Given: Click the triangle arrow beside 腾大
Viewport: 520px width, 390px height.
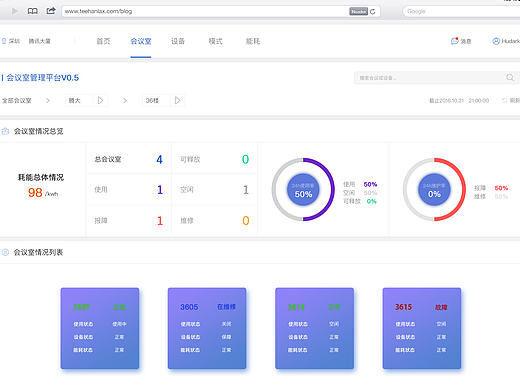Looking at the screenshot, I should click(100, 100).
